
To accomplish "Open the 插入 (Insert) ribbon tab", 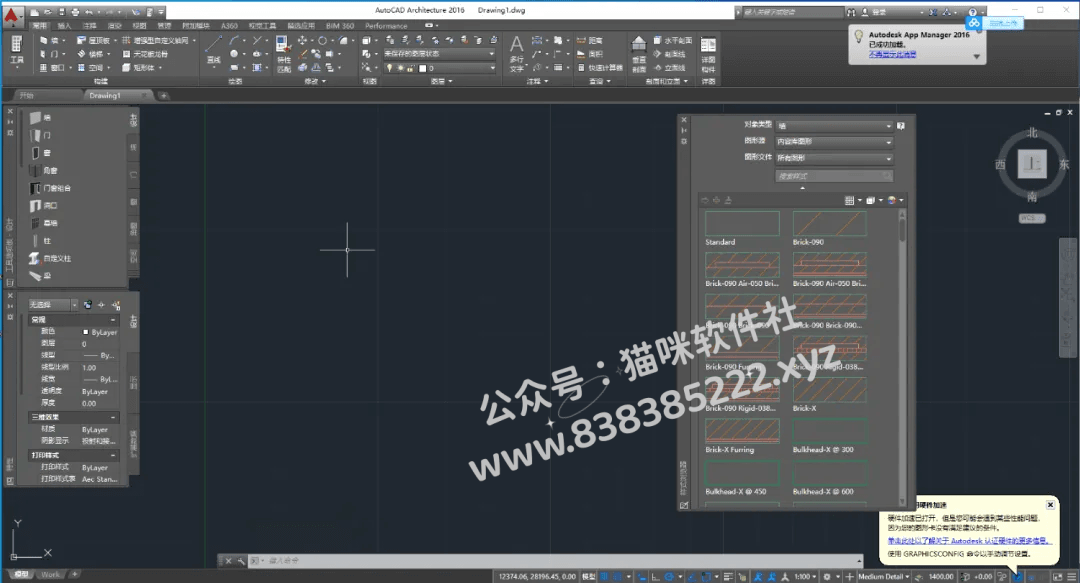I will pyautogui.click(x=64, y=26).
